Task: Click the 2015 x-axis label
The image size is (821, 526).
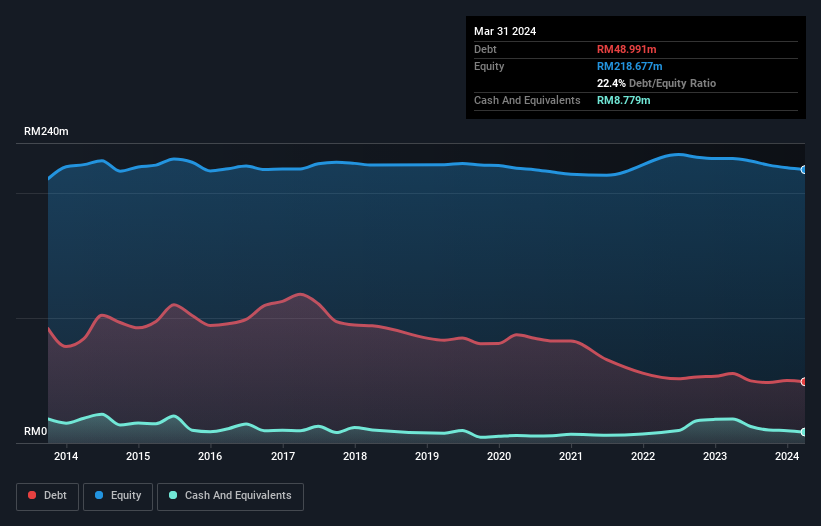Action: click(x=138, y=456)
